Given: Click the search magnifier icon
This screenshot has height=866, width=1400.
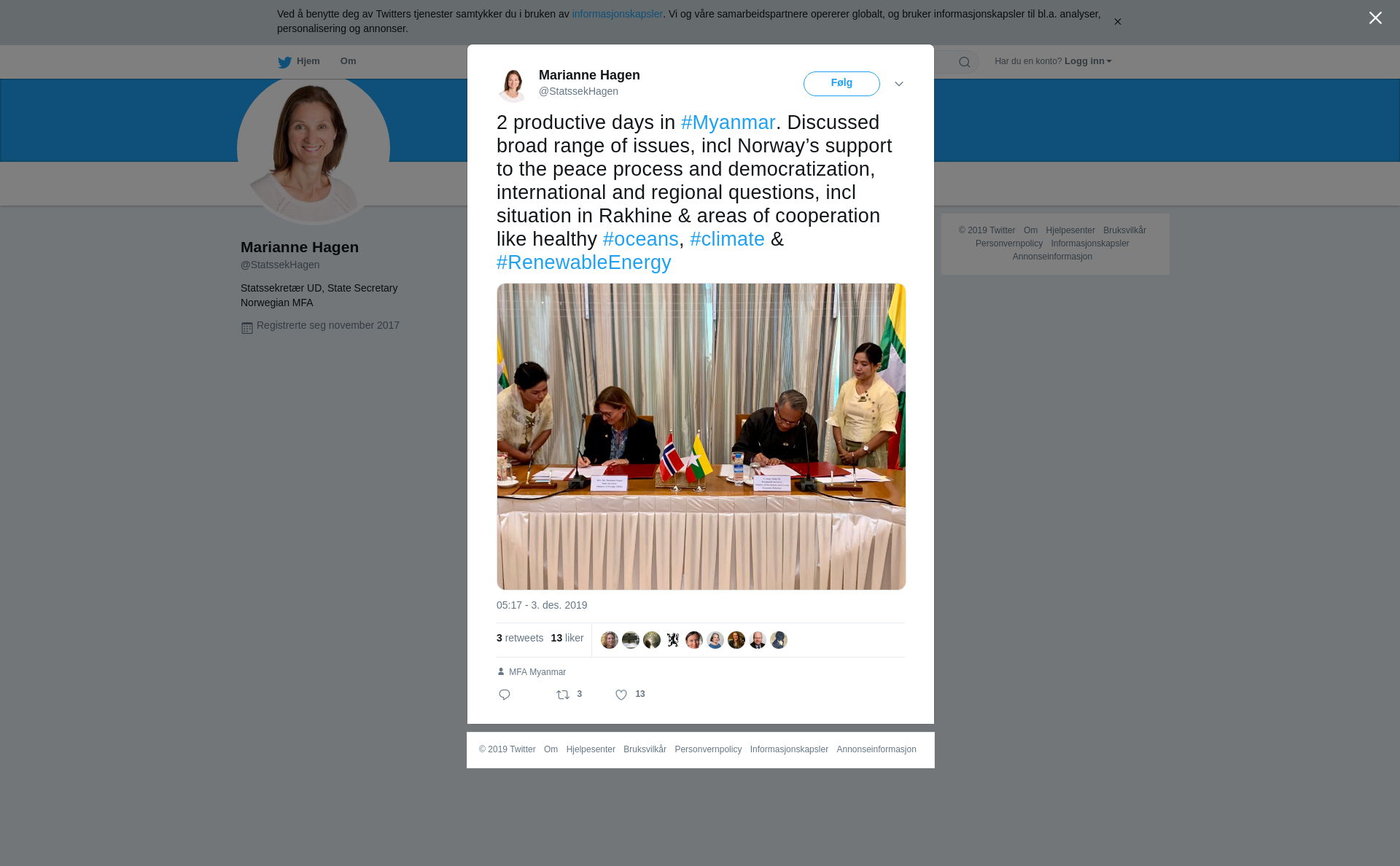Looking at the screenshot, I should click(965, 62).
